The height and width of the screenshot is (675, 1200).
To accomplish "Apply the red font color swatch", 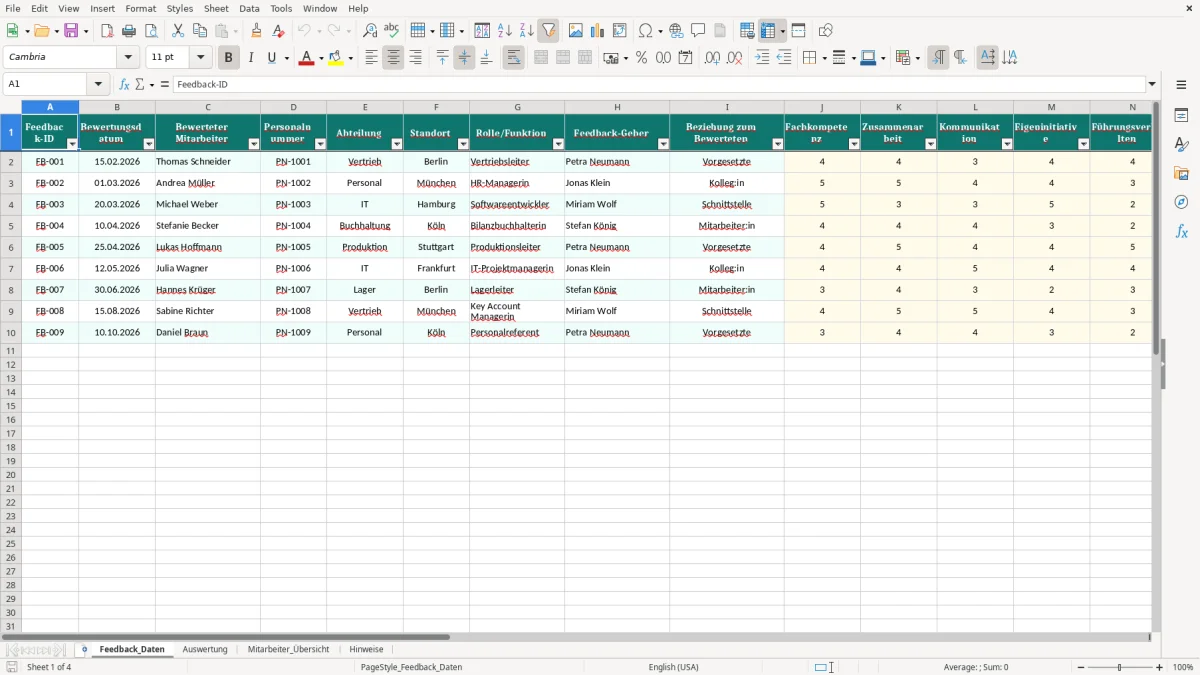I will pos(305,58).
